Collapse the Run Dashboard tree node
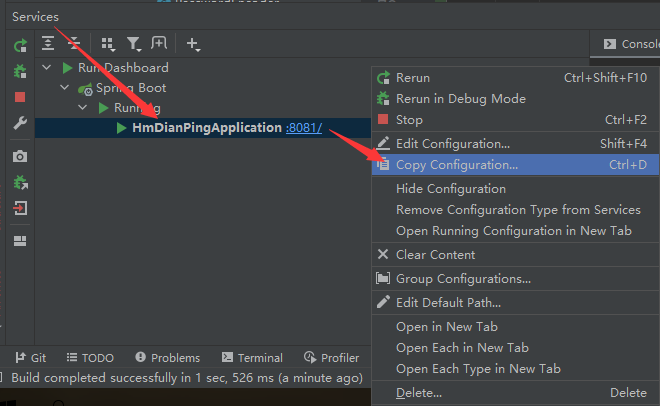Image resolution: width=660 pixels, height=406 pixels. [x=46, y=68]
